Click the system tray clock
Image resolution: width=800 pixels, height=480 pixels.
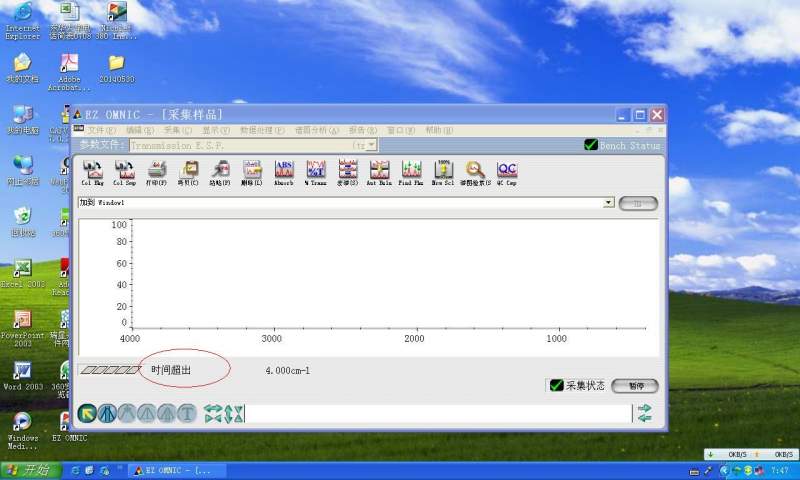(780, 470)
